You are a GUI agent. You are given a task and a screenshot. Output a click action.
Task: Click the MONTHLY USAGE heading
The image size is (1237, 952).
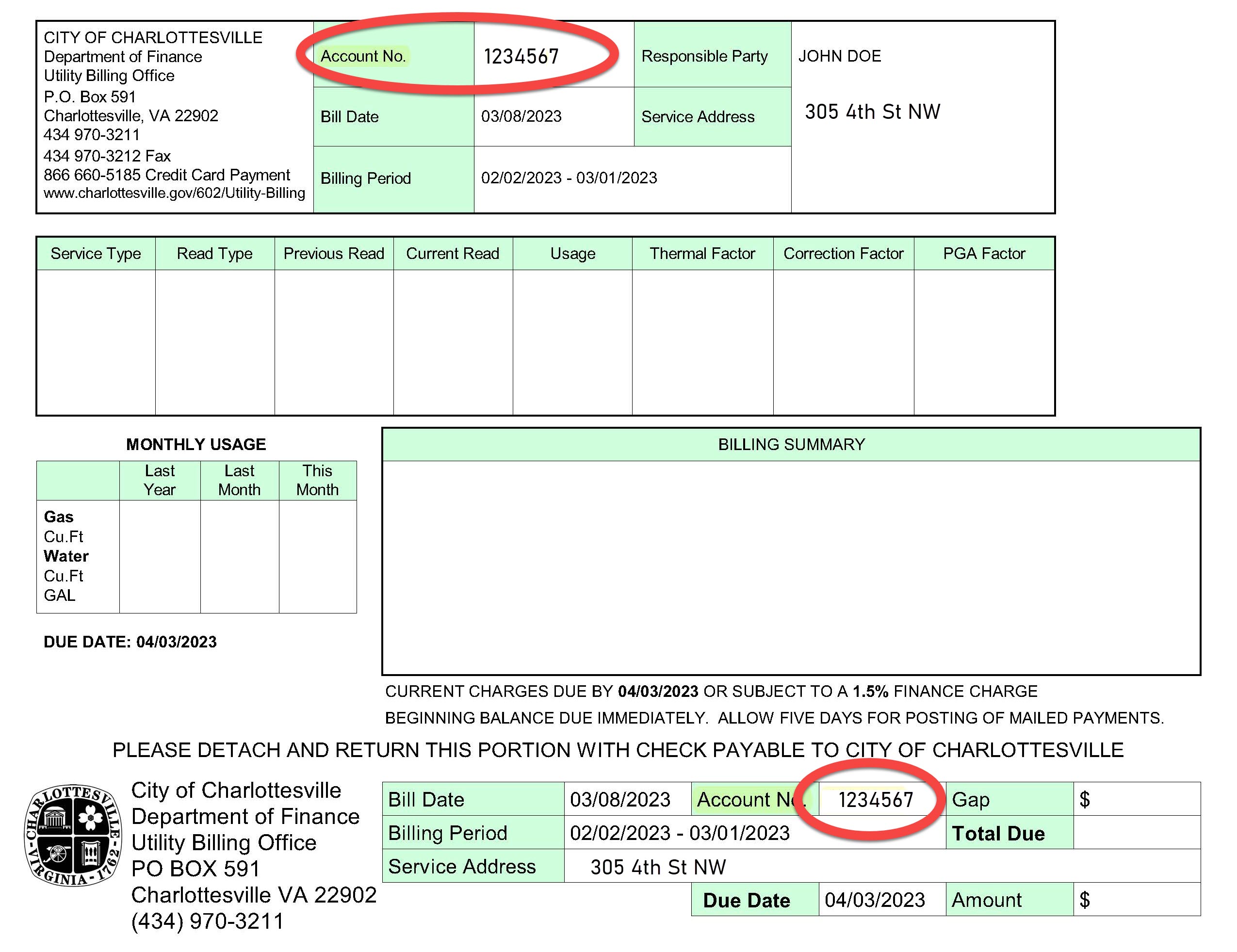(196, 444)
